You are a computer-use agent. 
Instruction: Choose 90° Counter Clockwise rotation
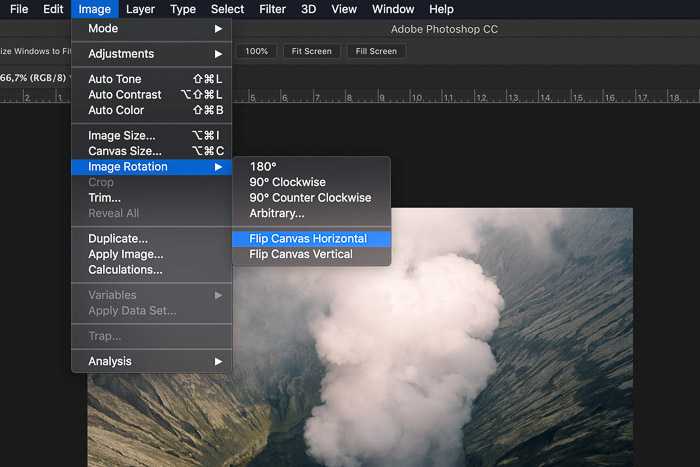pyautogui.click(x=310, y=198)
